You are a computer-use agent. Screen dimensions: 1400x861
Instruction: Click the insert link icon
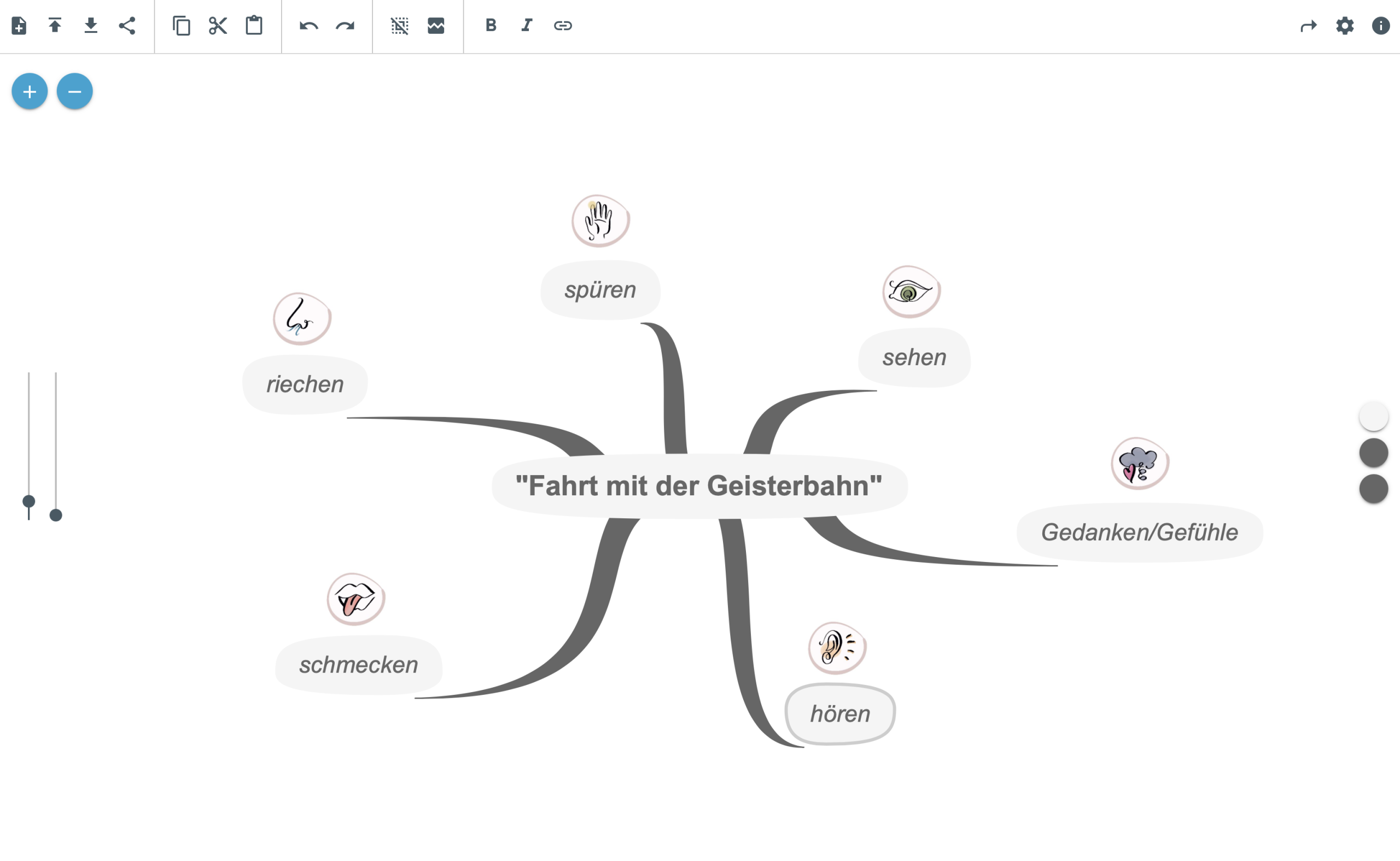click(563, 26)
